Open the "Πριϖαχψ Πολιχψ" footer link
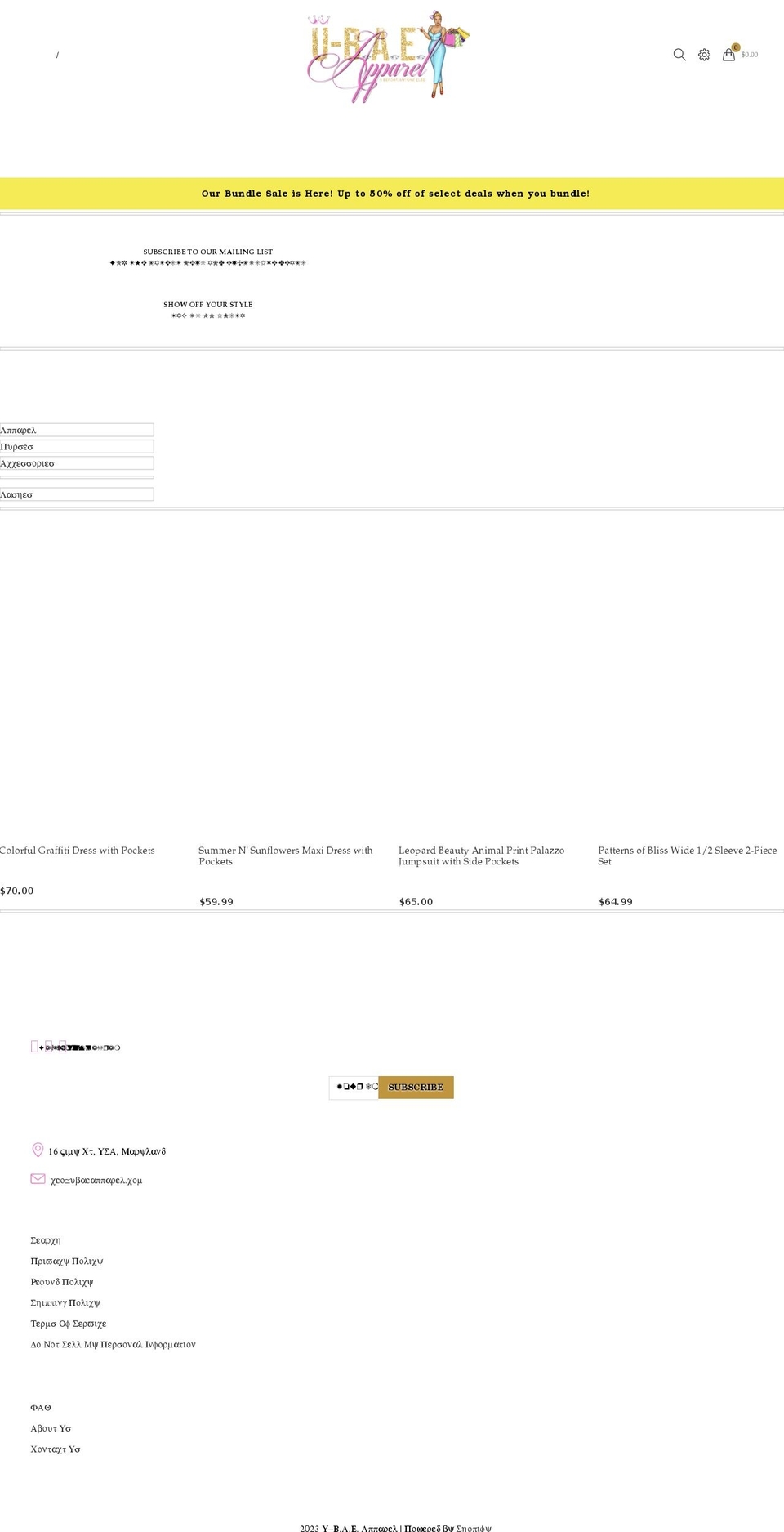Viewport: 784px width, 1532px height. tap(67, 1262)
